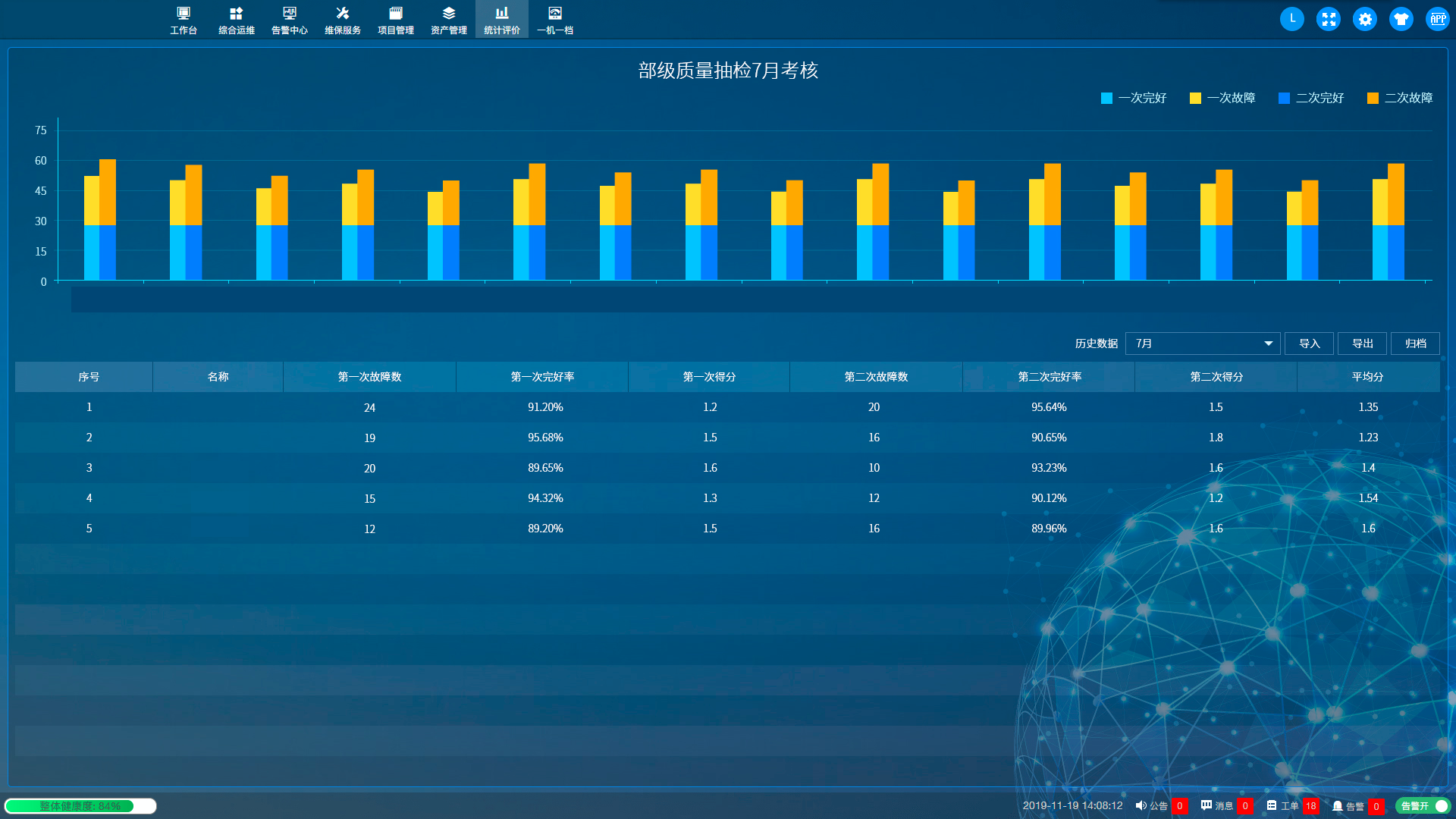Image resolution: width=1456 pixels, height=819 pixels.
Task: Open the 维保服务 maintenance icon
Action: (x=342, y=20)
